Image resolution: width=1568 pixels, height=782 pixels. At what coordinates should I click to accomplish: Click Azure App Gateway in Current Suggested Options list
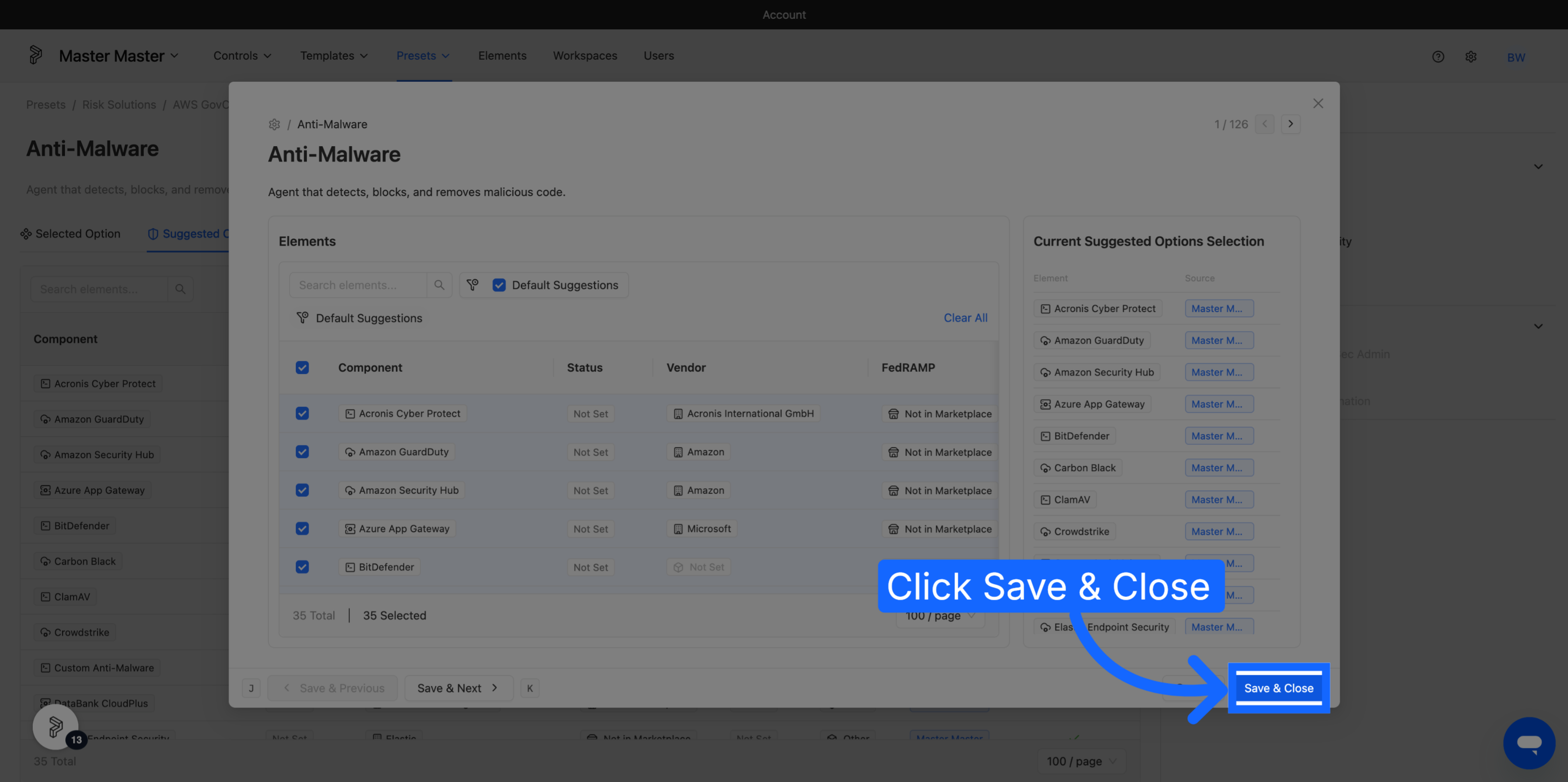1092,404
